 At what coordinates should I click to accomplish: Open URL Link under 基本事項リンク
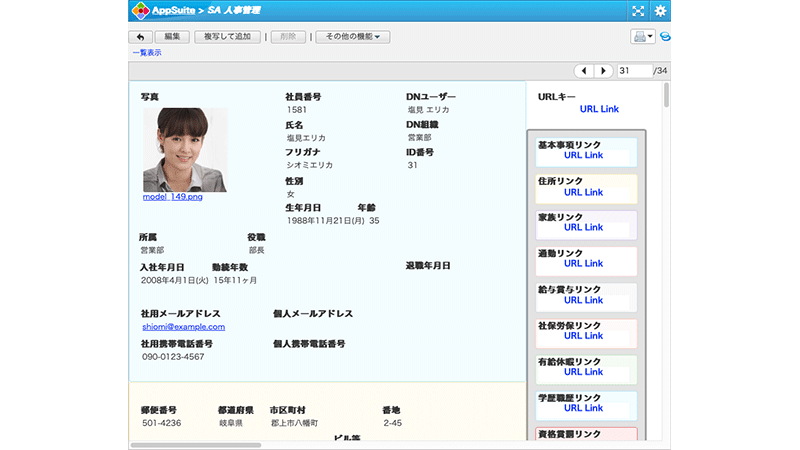583,156
